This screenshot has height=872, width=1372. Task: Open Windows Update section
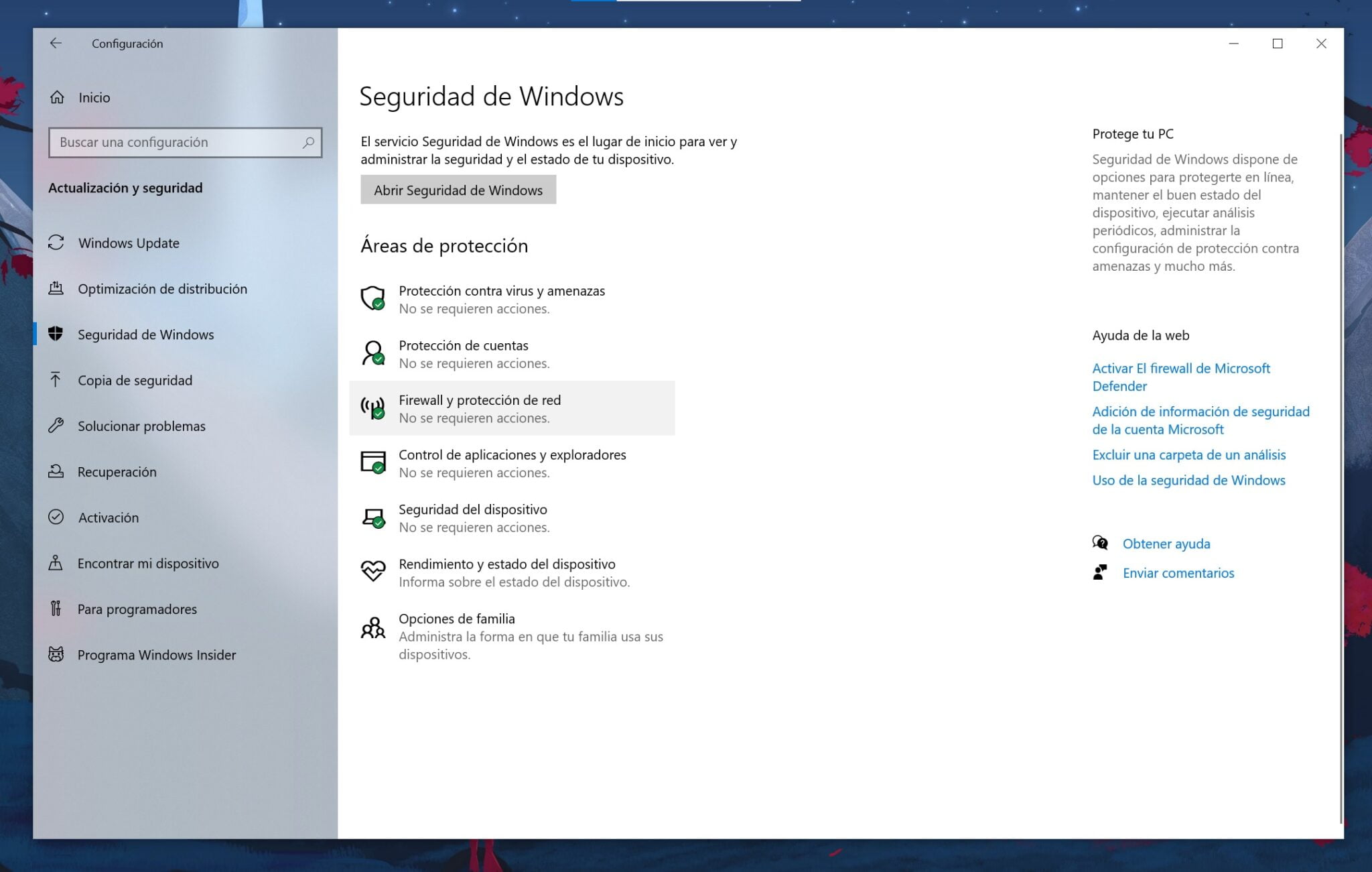pos(128,243)
